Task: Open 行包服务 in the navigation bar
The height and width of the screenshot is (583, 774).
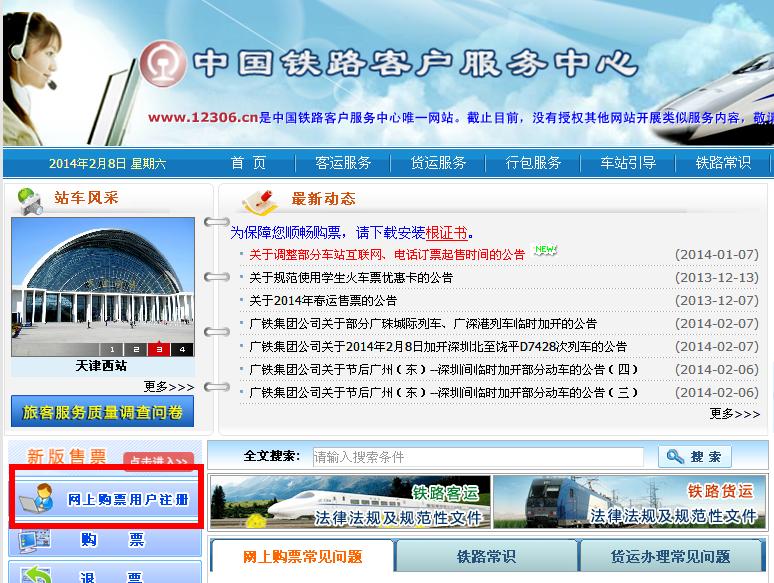Action: tap(533, 162)
